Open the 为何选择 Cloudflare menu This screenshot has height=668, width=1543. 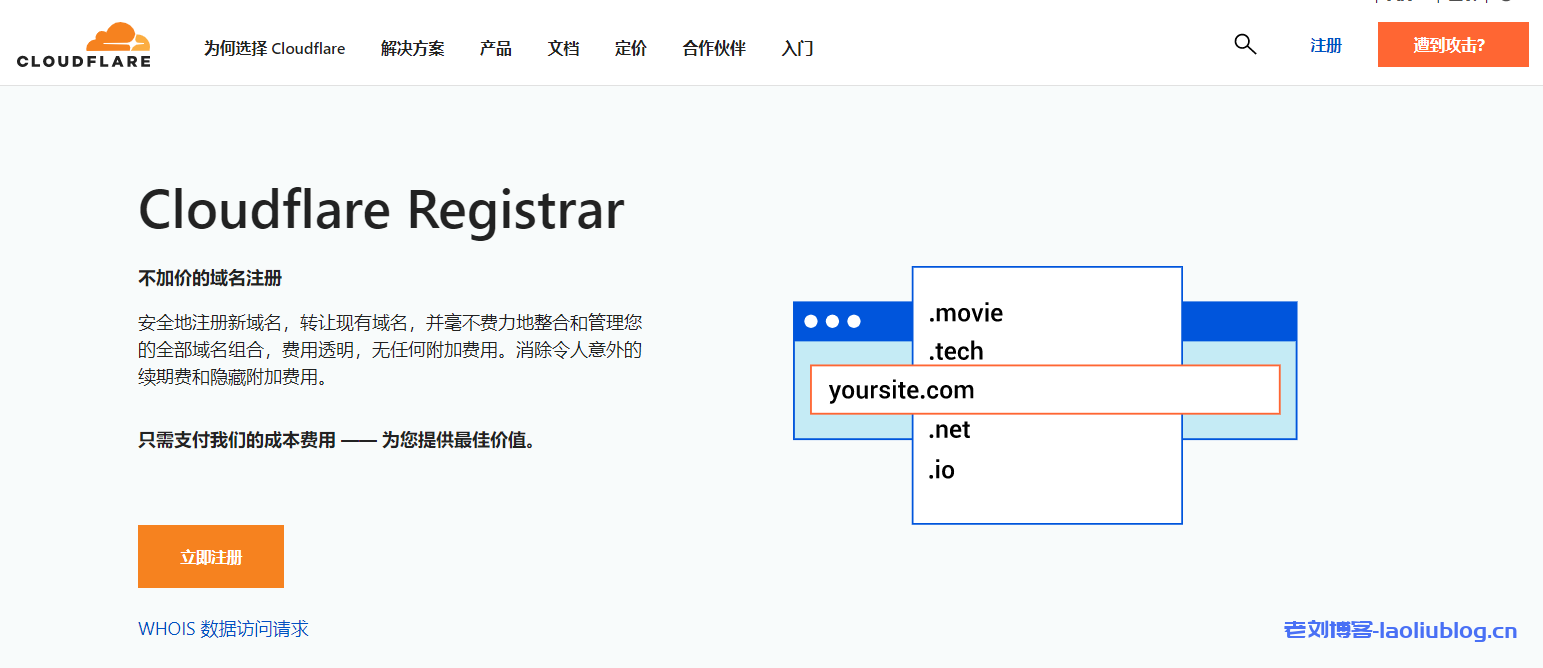[275, 48]
